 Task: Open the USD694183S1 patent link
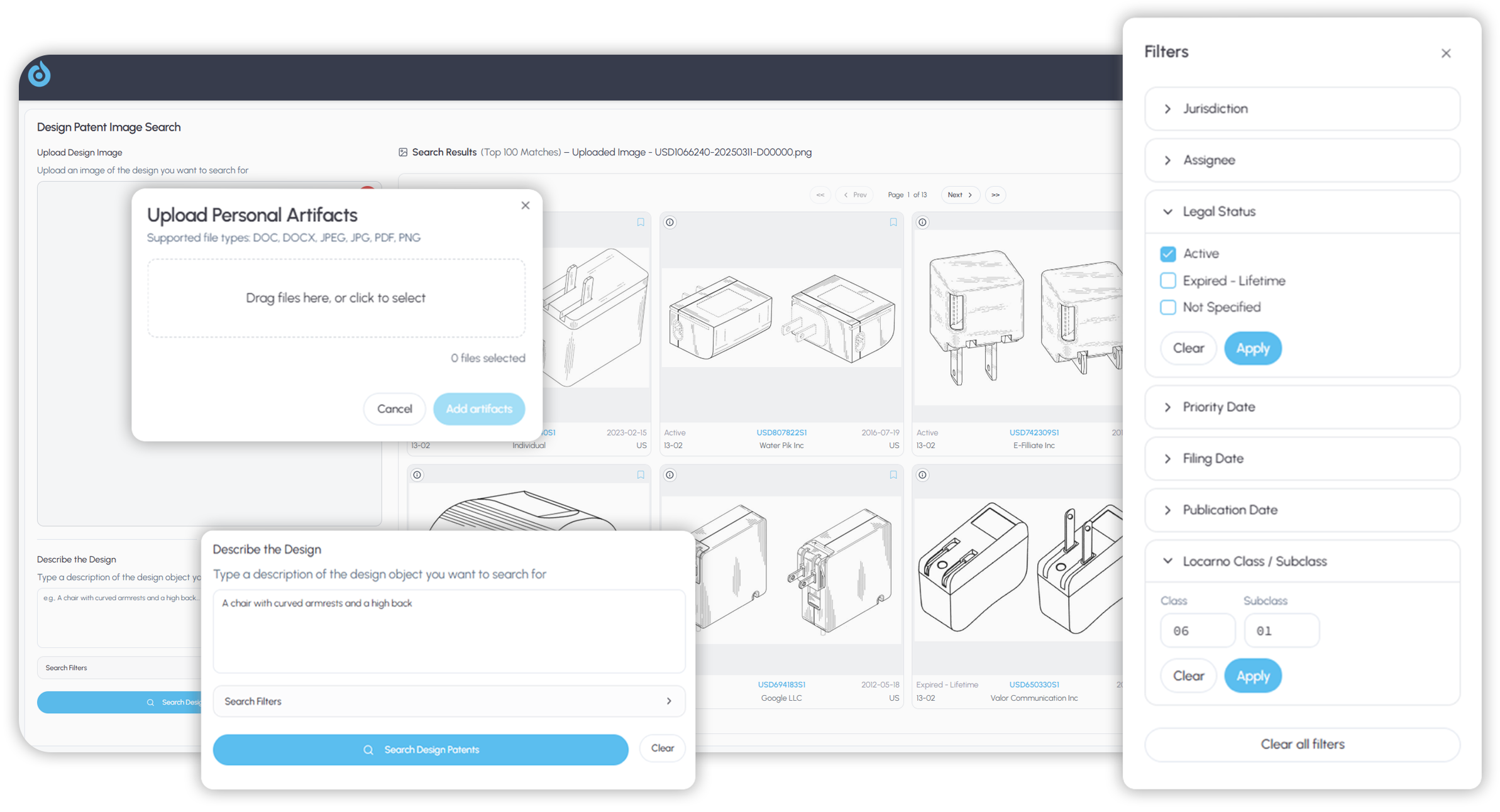pyautogui.click(x=781, y=684)
